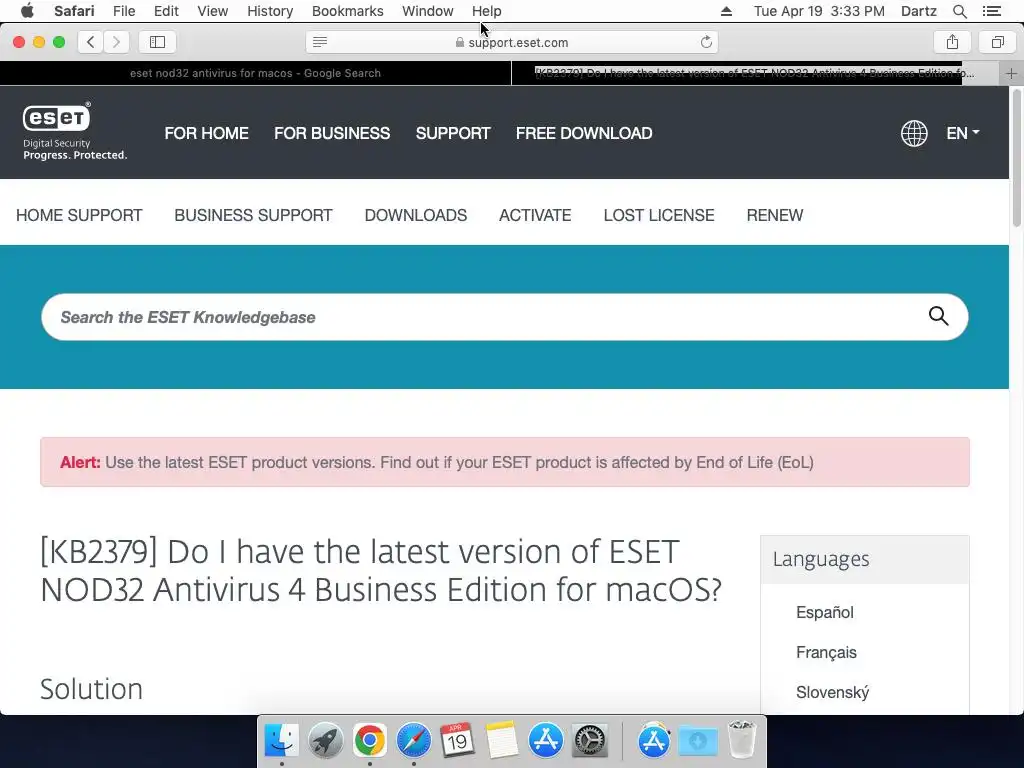The width and height of the screenshot is (1024, 768).
Task: Click the KB2379 article heading
Action: point(381,571)
